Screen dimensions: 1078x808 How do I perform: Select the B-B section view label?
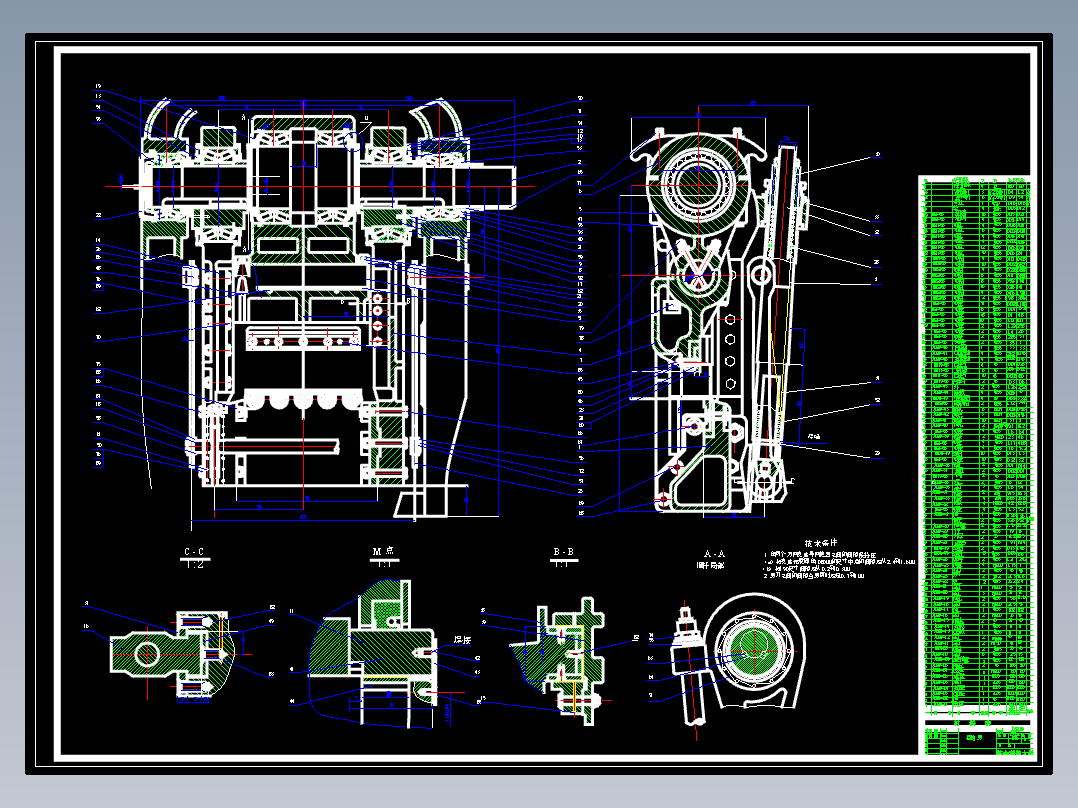[562, 550]
